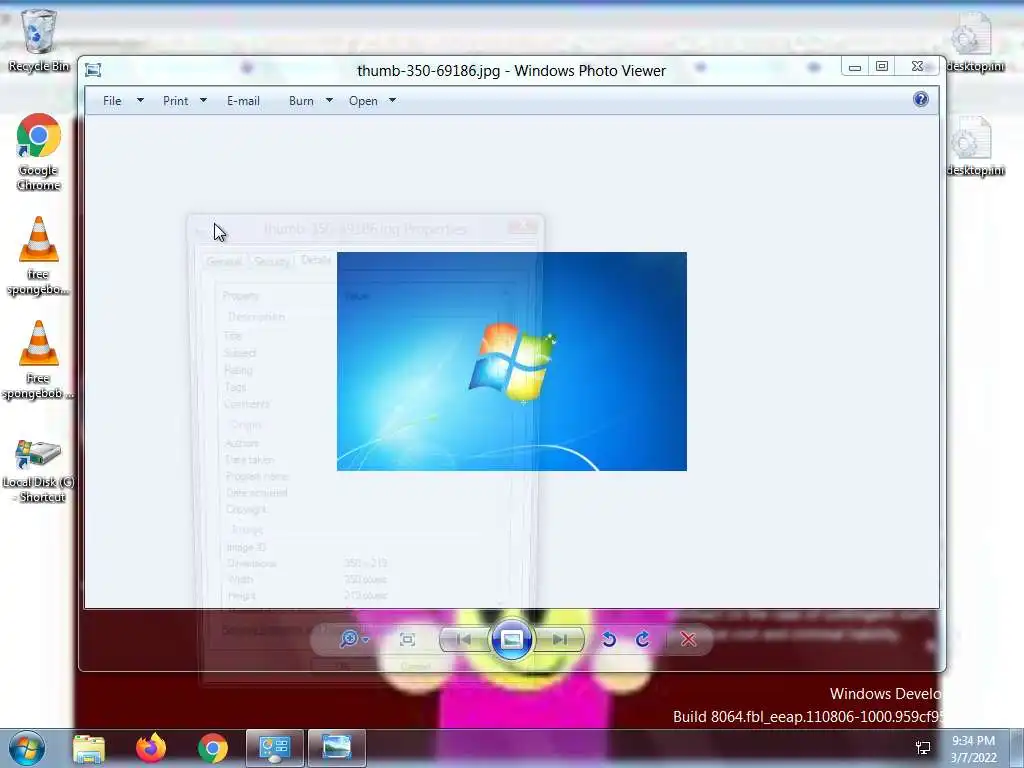Expand the Print dropdown arrow

[203, 101]
